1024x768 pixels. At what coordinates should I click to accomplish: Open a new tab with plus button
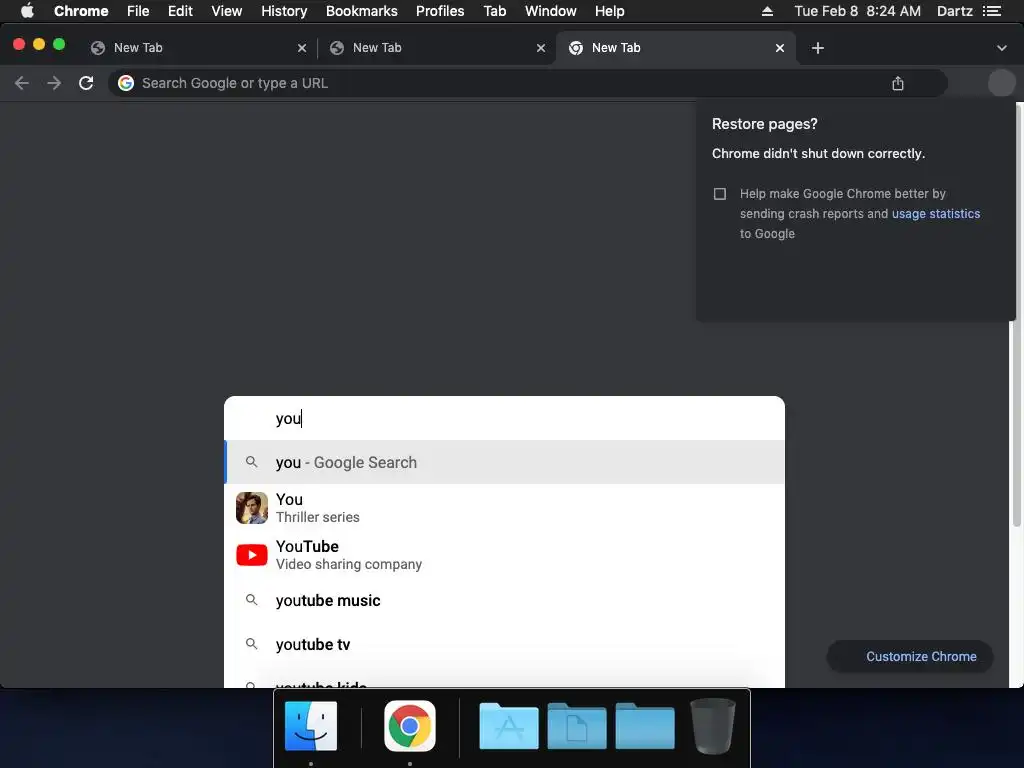click(818, 48)
